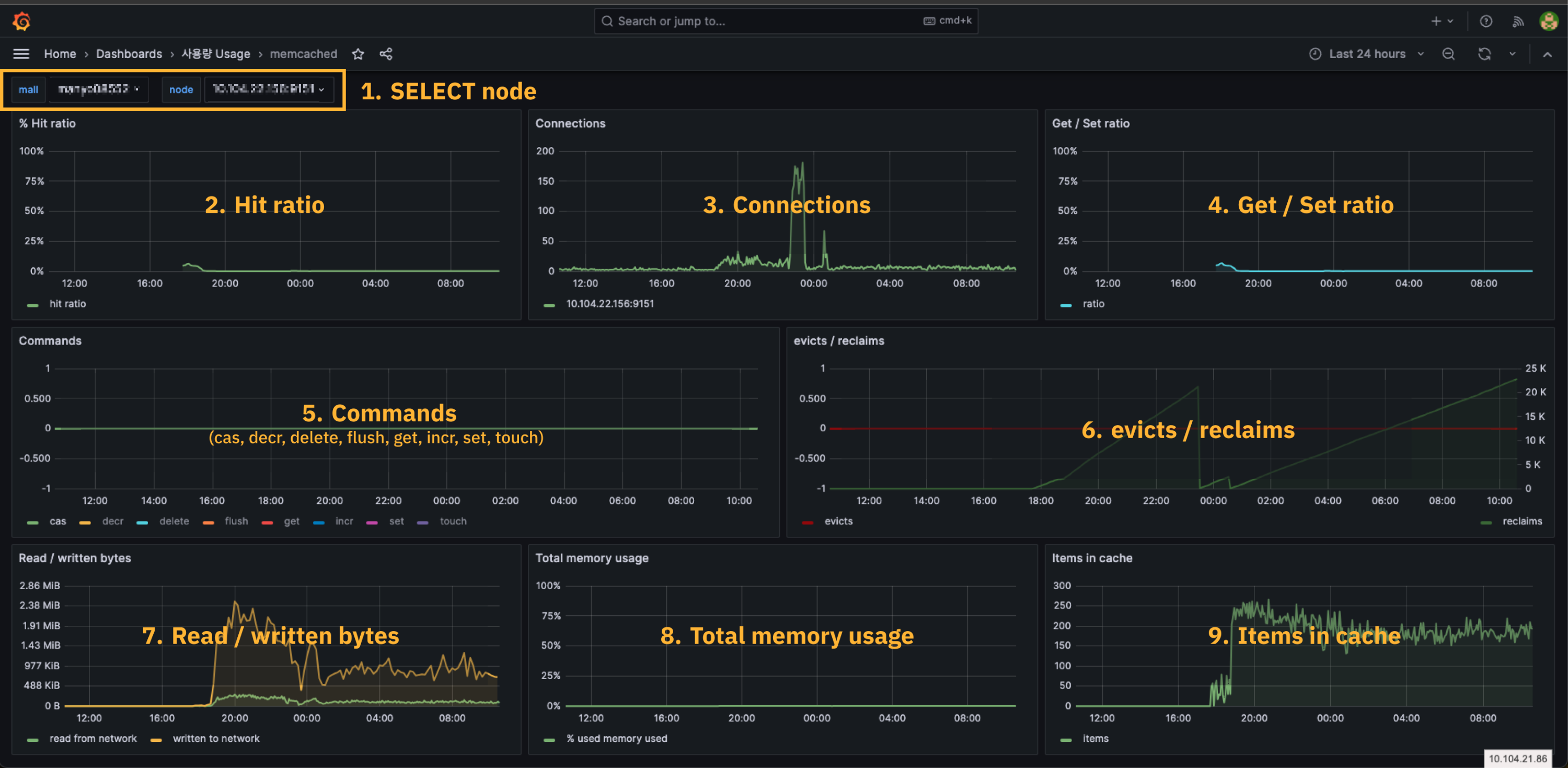Image resolution: width=1568 pixels, height=768 pixels.
Task: Toggle the 'reclaims' legend series
Action: (1521, 521)
